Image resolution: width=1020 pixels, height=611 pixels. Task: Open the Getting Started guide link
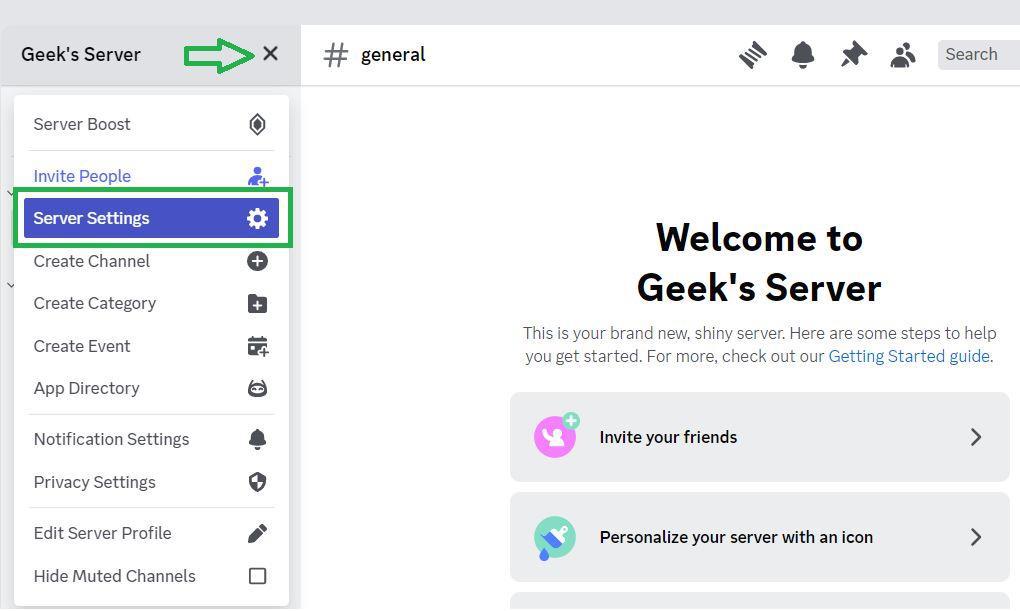[908, 356]
